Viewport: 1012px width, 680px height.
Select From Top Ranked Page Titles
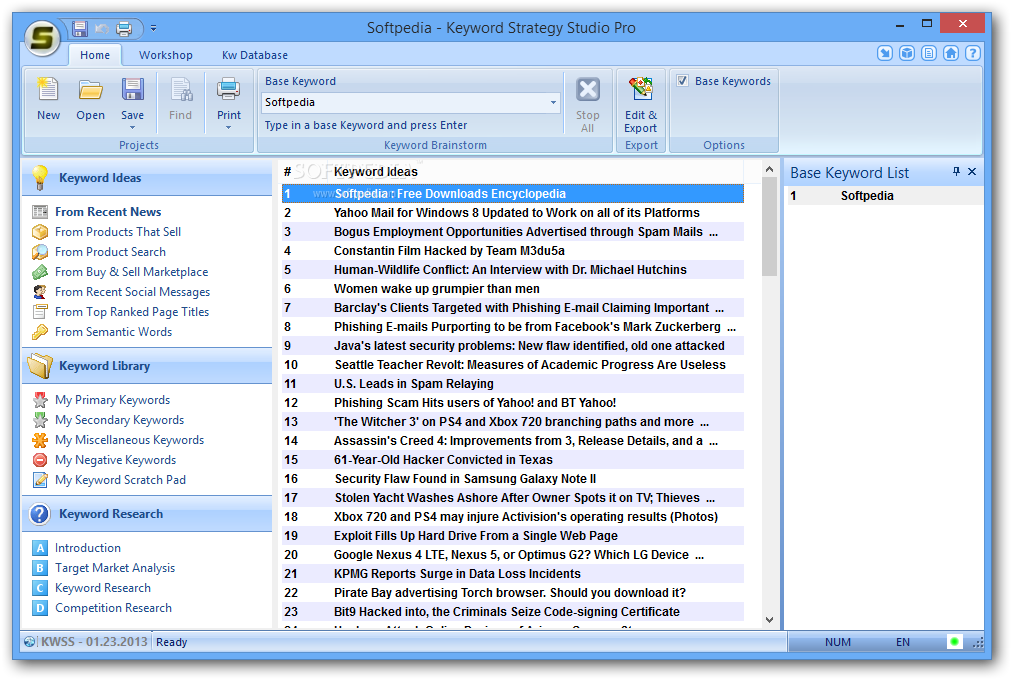point(132,312)
